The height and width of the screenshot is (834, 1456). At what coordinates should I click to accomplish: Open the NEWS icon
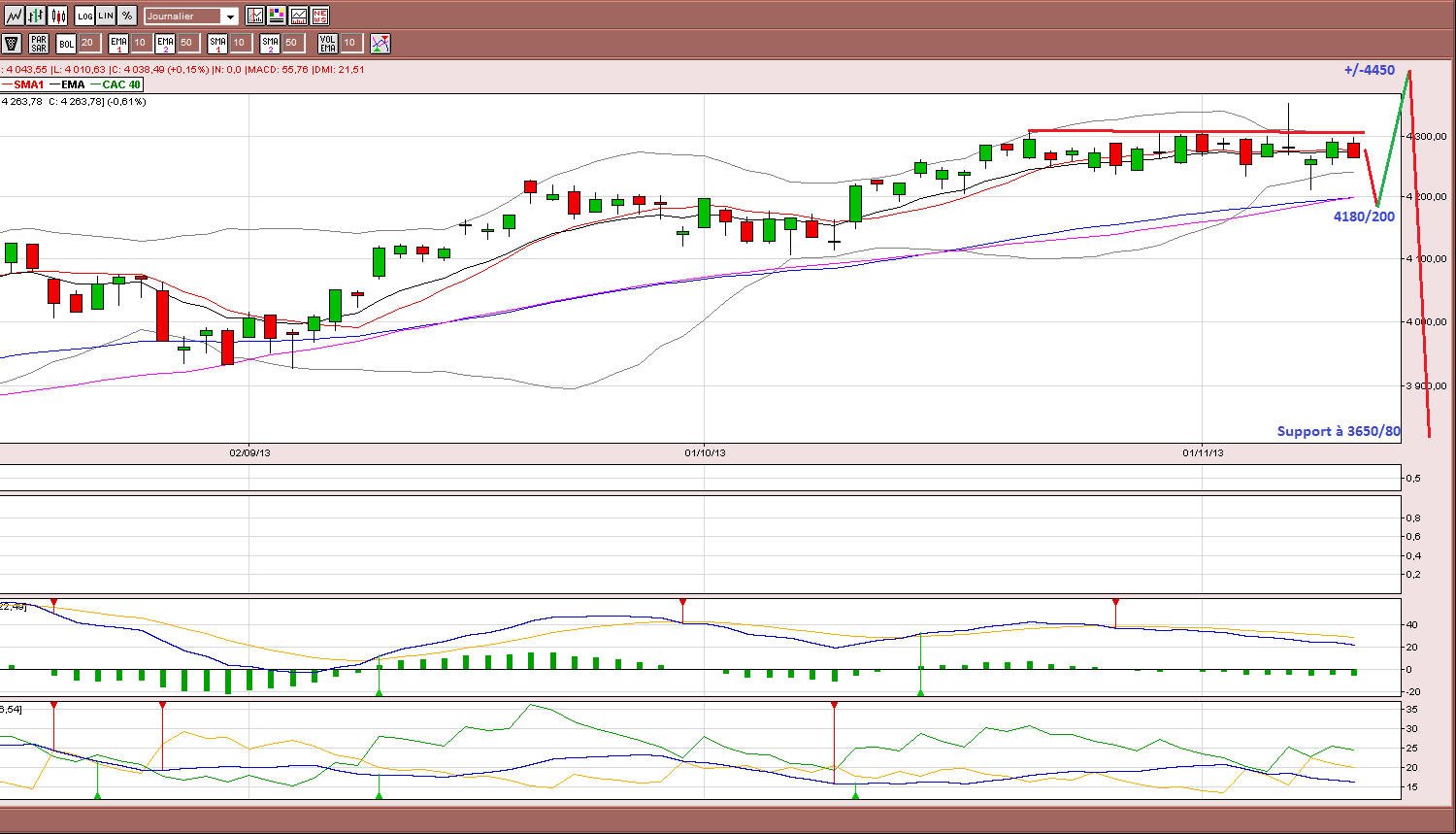(319, 16)
